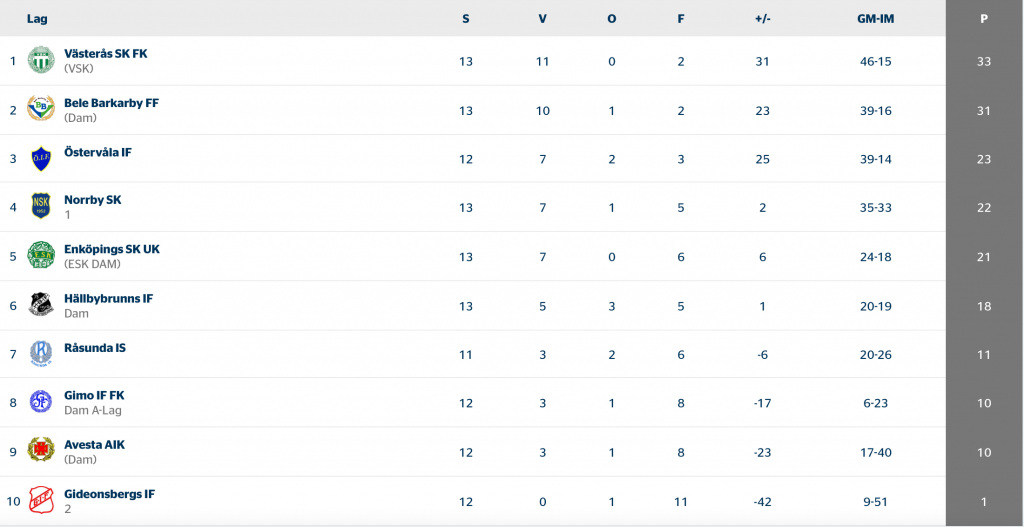The width and height of the screenshot is (1024, 527).
Task: Click the Gimo IF FK blue crest
Action: (x=41, y=402)
